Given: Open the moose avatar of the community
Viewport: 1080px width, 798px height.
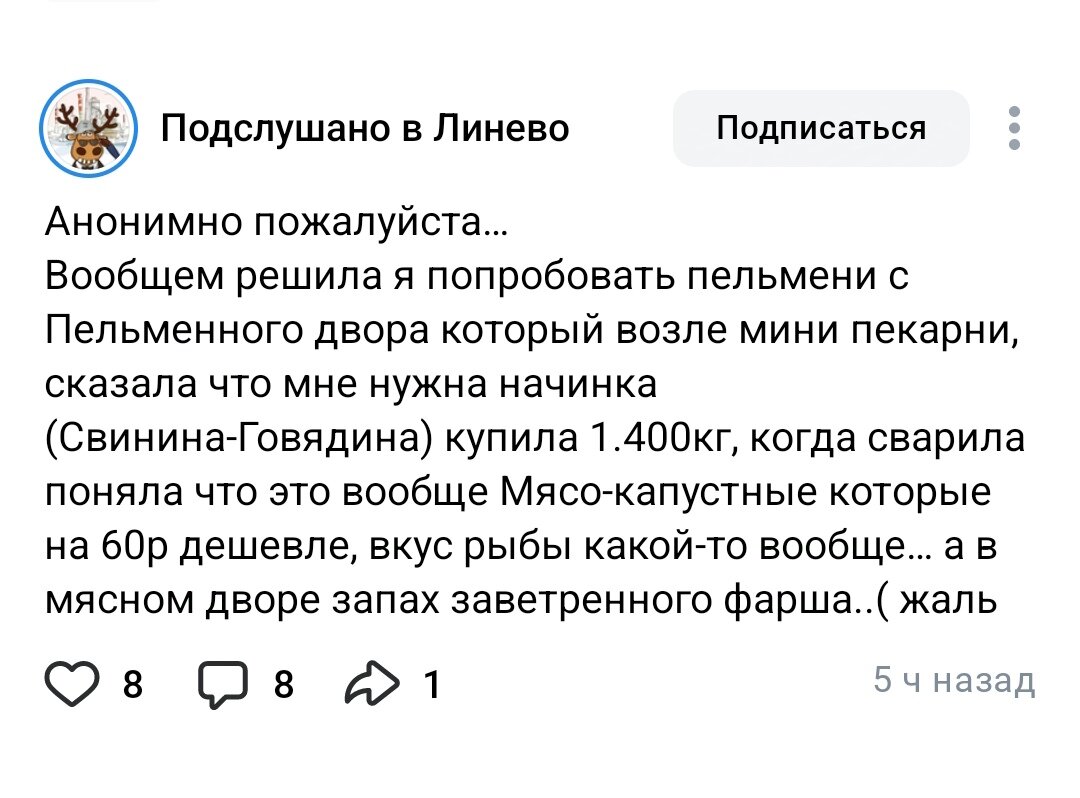Looking at the screenshot, I should click(88, 128).
